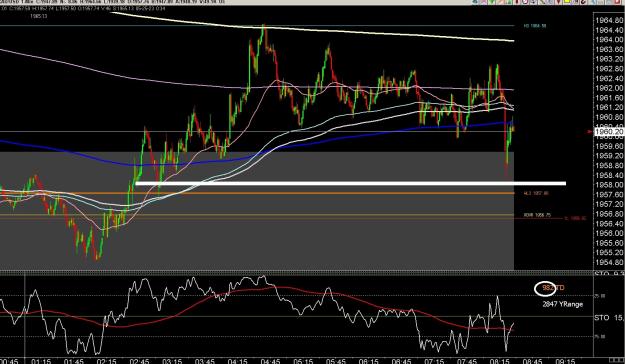Viewport: 625px width, 364px height.
Task: Click the 09:15 time axis label
Action: 564,361
